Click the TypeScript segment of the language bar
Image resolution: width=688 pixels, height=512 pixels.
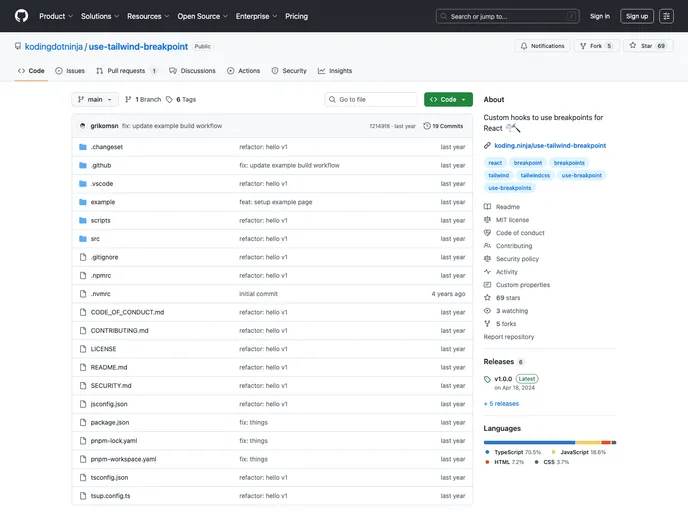click(x=529, y=442)
